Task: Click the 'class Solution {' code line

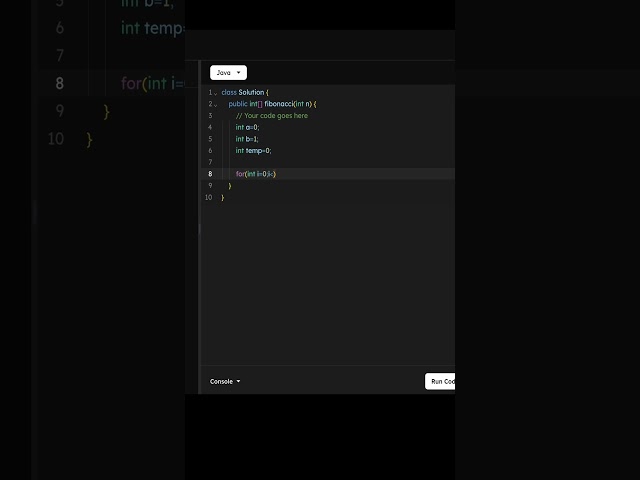Action: 245,92
